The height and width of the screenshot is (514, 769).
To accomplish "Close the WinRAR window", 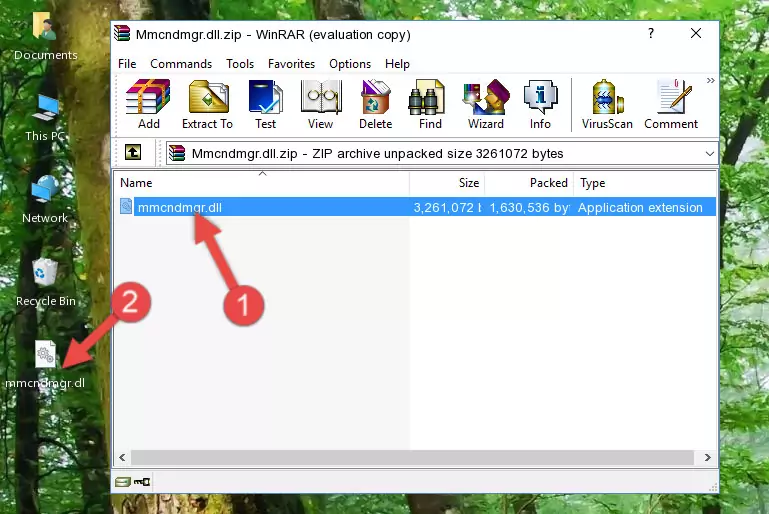I will [x=695, y=33].
